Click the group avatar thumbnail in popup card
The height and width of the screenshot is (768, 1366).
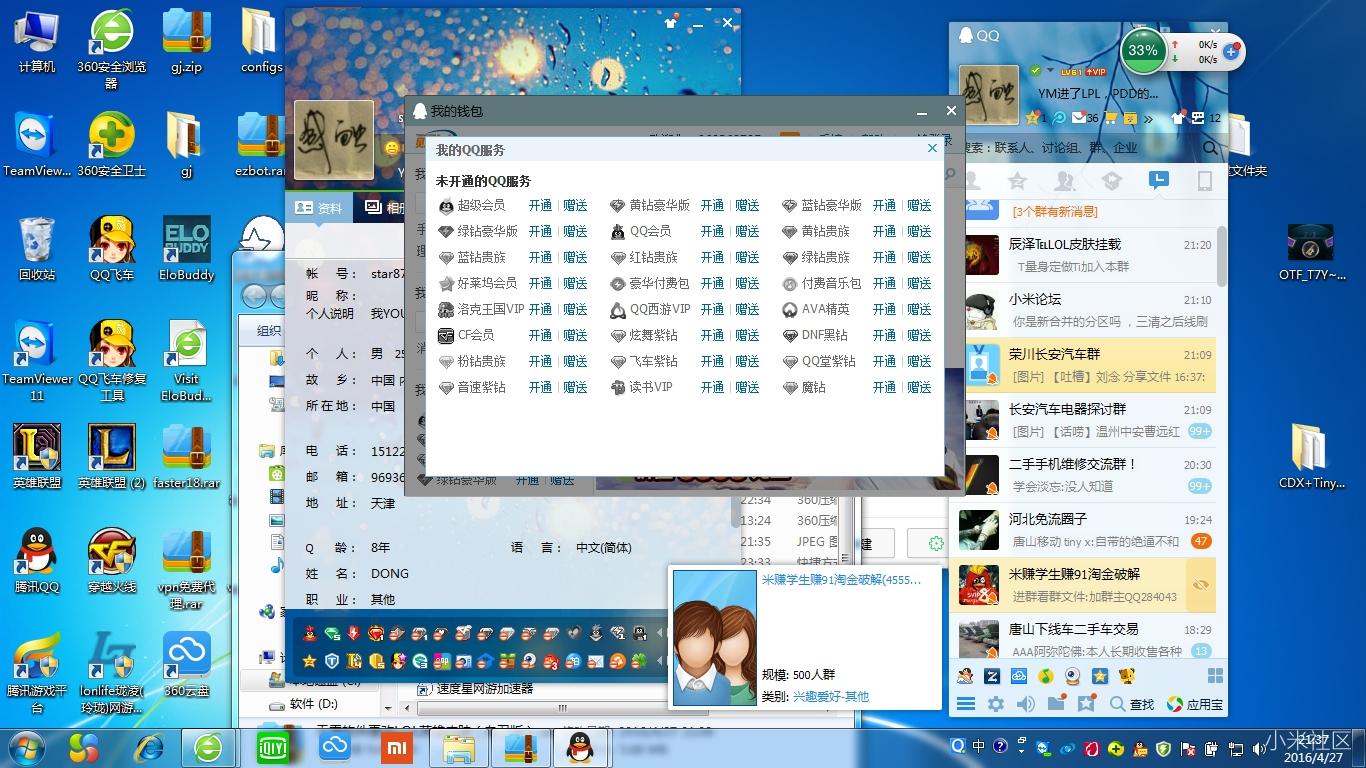pyautogui.click(x=714, y=637)
